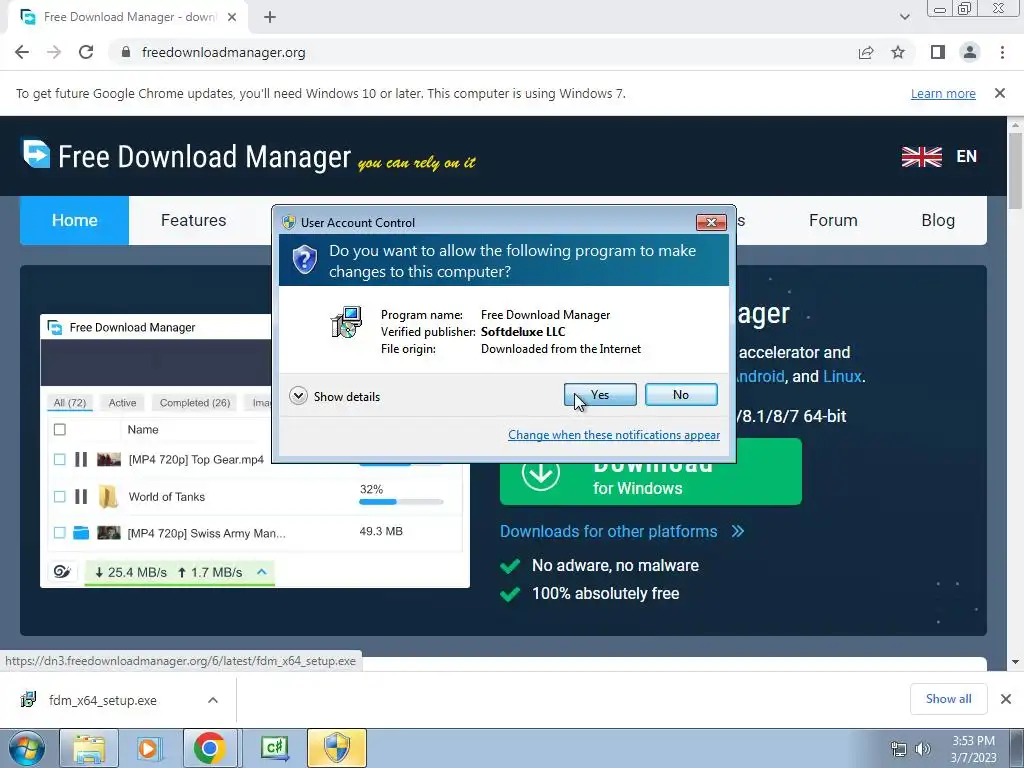Click the UAC shield question icon

coord(304,260)
